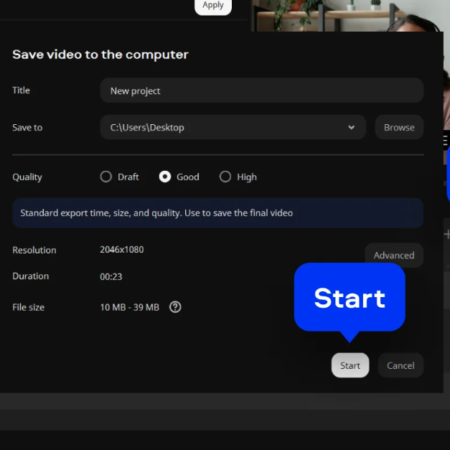
Task: Edit the Title field 'New project'
Action: (262, 90)
